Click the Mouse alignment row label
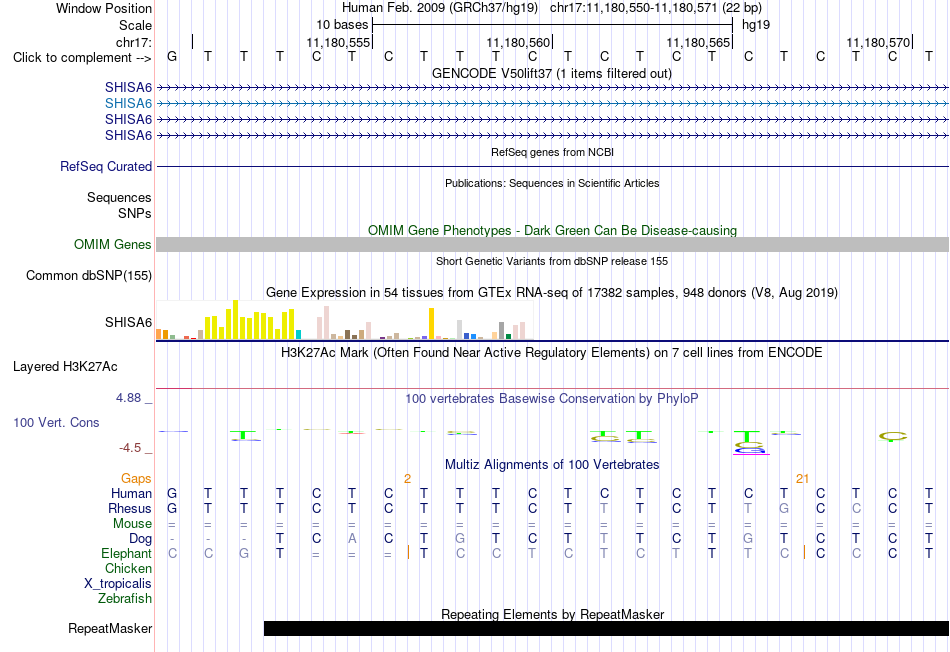The width and height of the screenshot is (950, 652). (132, 524)
